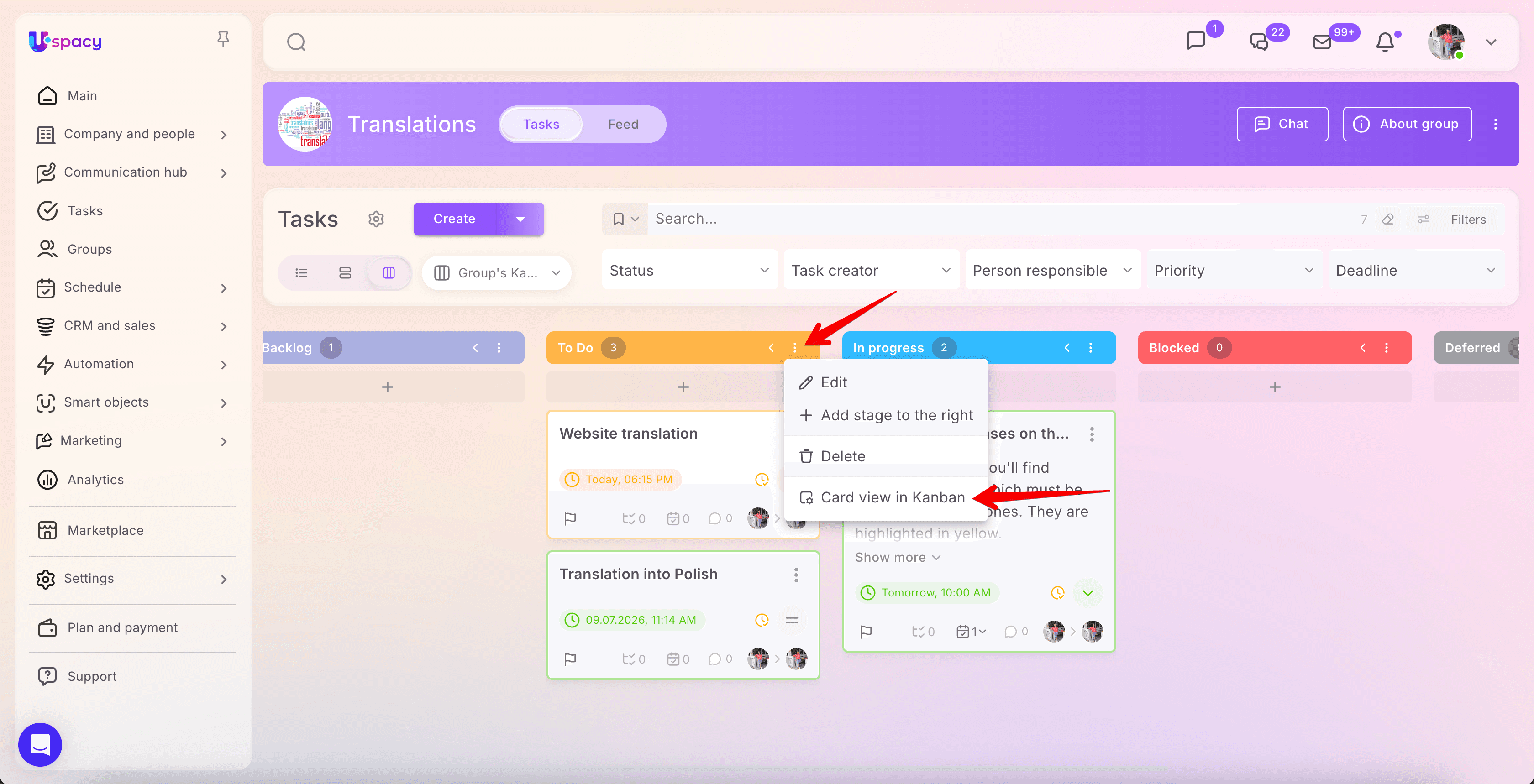
Task: Switch to the Feed tab
Action: point(623,124)
